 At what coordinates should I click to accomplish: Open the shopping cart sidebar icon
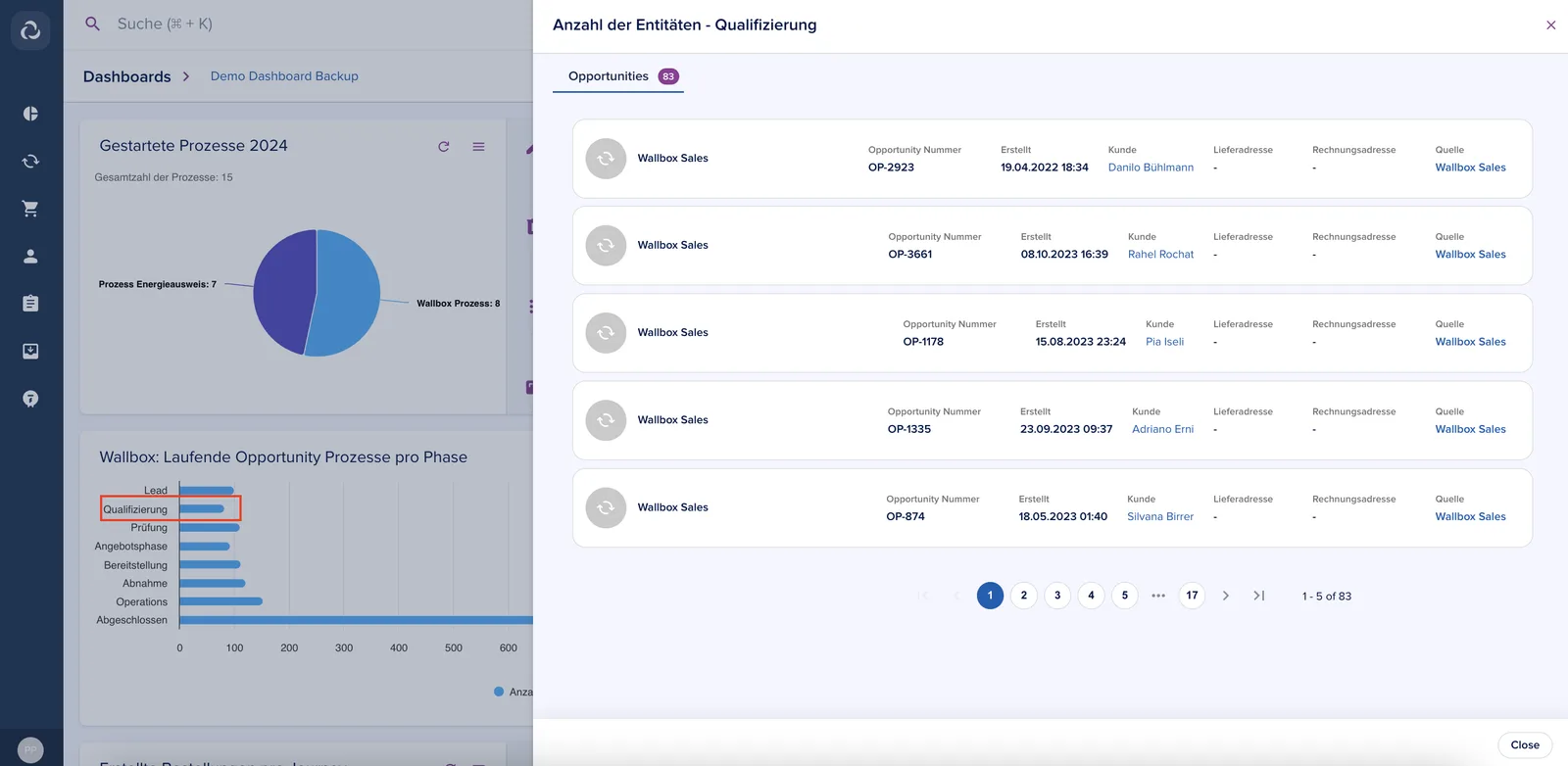(30, 209)
